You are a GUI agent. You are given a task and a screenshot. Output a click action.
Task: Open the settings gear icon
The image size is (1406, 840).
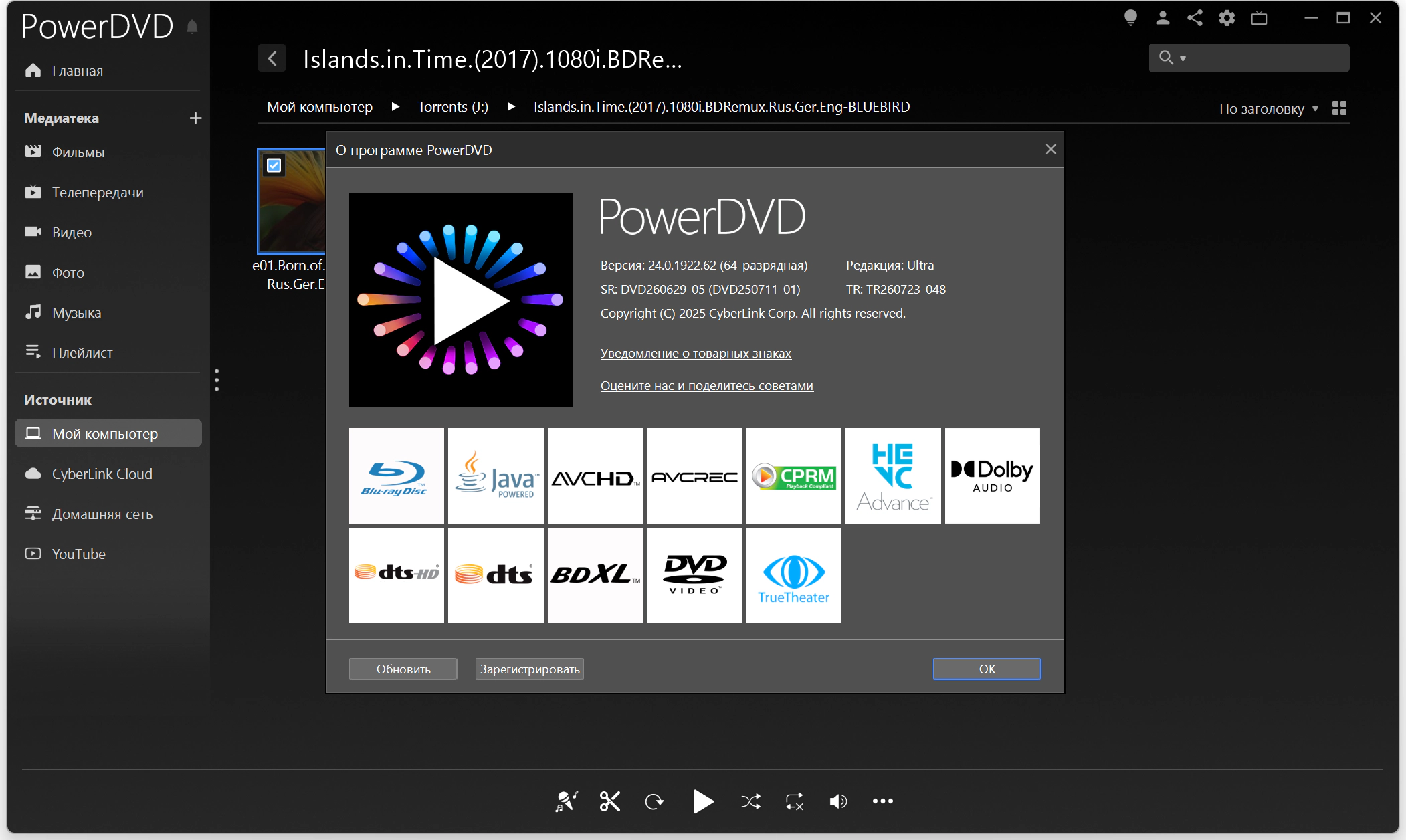[x=1227, y=18]
